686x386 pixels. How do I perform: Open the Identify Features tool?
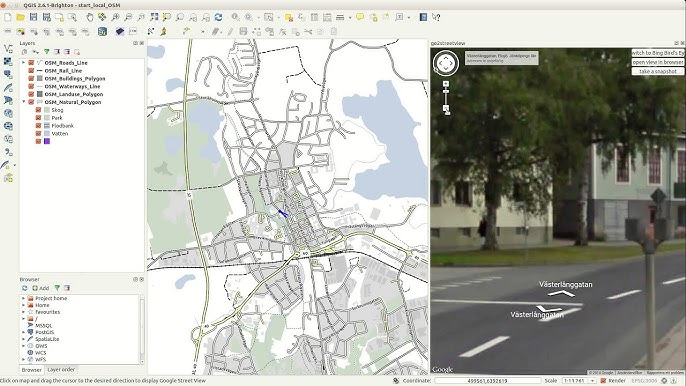click(235, 17)
